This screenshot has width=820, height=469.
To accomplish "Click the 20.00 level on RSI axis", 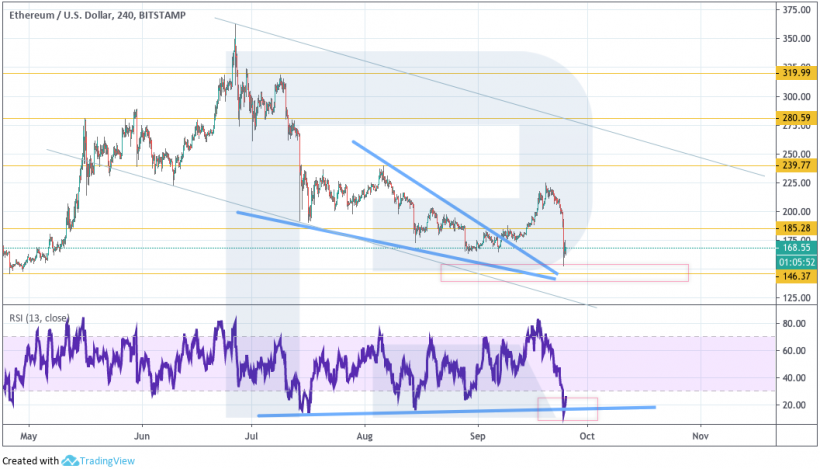I will (x=796, y=405).
